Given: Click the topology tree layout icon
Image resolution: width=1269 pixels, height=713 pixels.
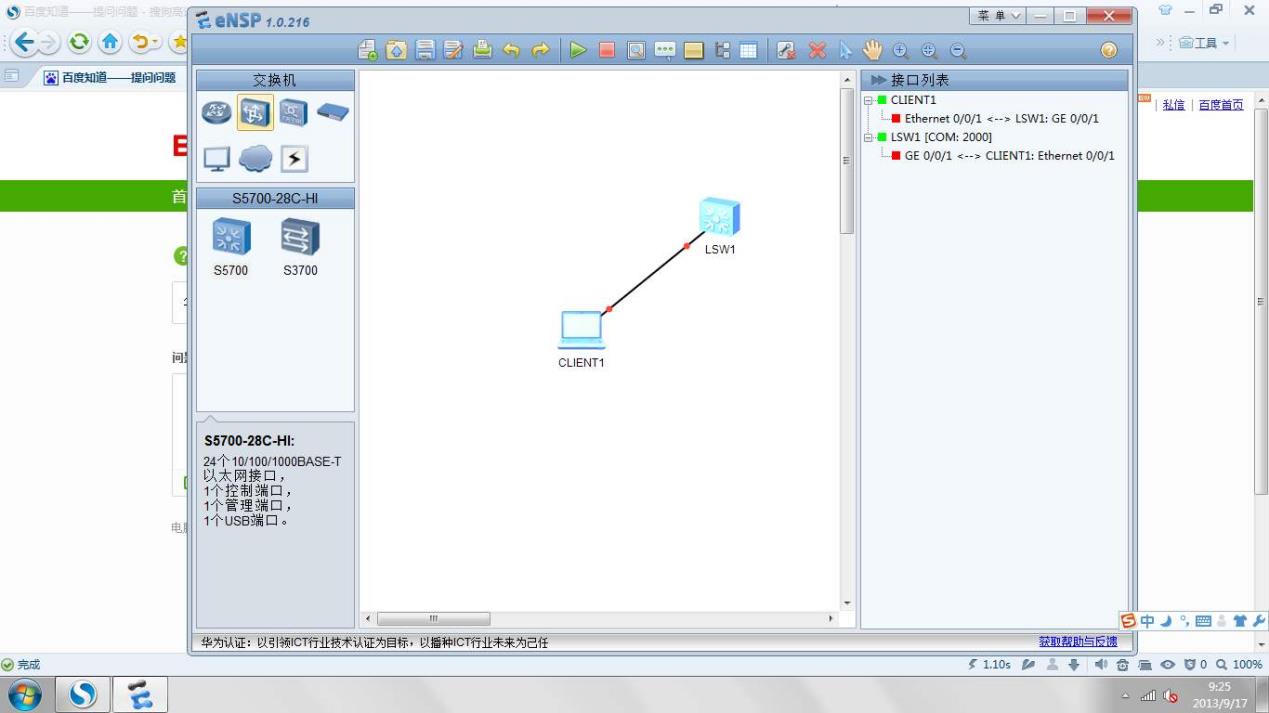Looking at the screenshot, I should coord(722,50).
